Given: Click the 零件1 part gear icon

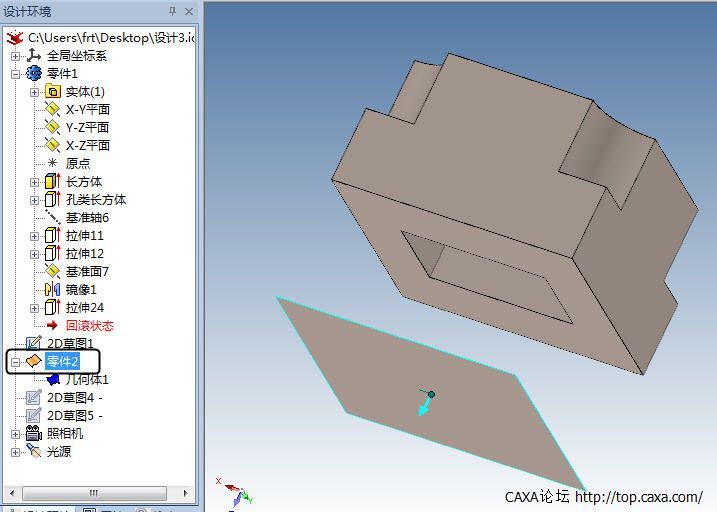Looking at the screenshot, I should click(34, 74).
